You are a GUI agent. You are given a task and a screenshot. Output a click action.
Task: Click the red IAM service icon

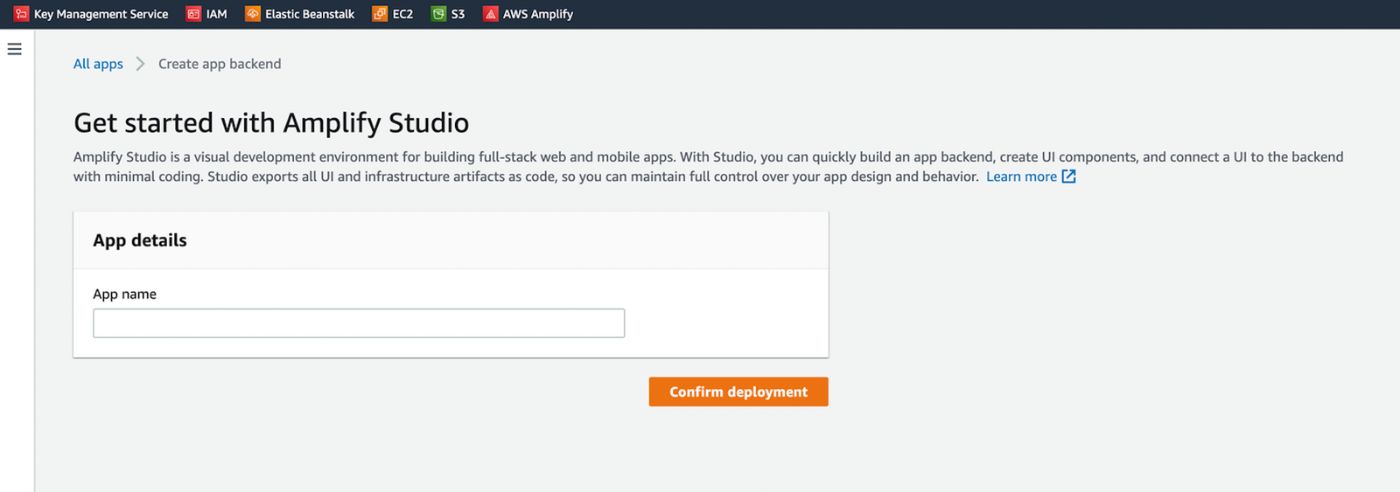click(193, 14)
